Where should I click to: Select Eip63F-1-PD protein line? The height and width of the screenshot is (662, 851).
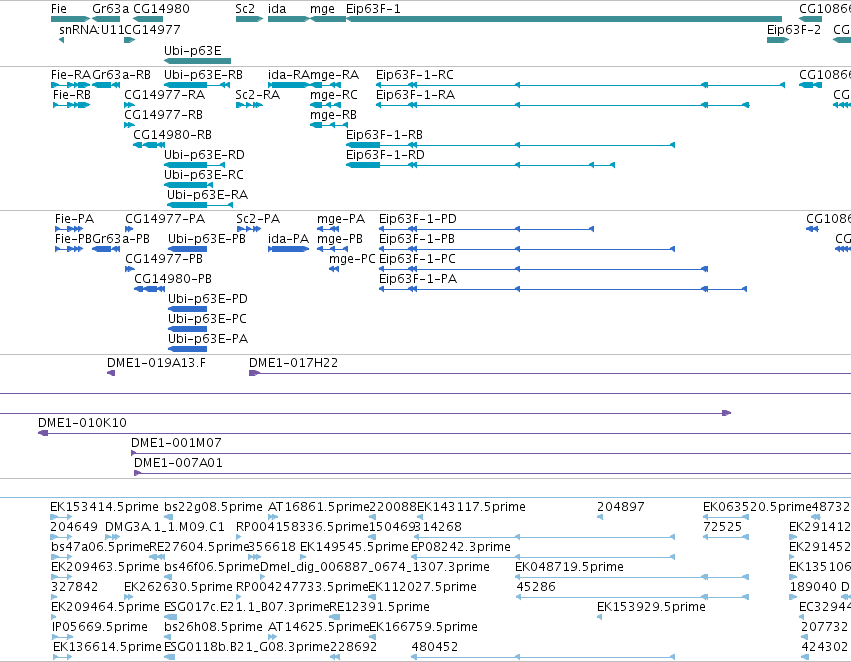tap(486, 229)
